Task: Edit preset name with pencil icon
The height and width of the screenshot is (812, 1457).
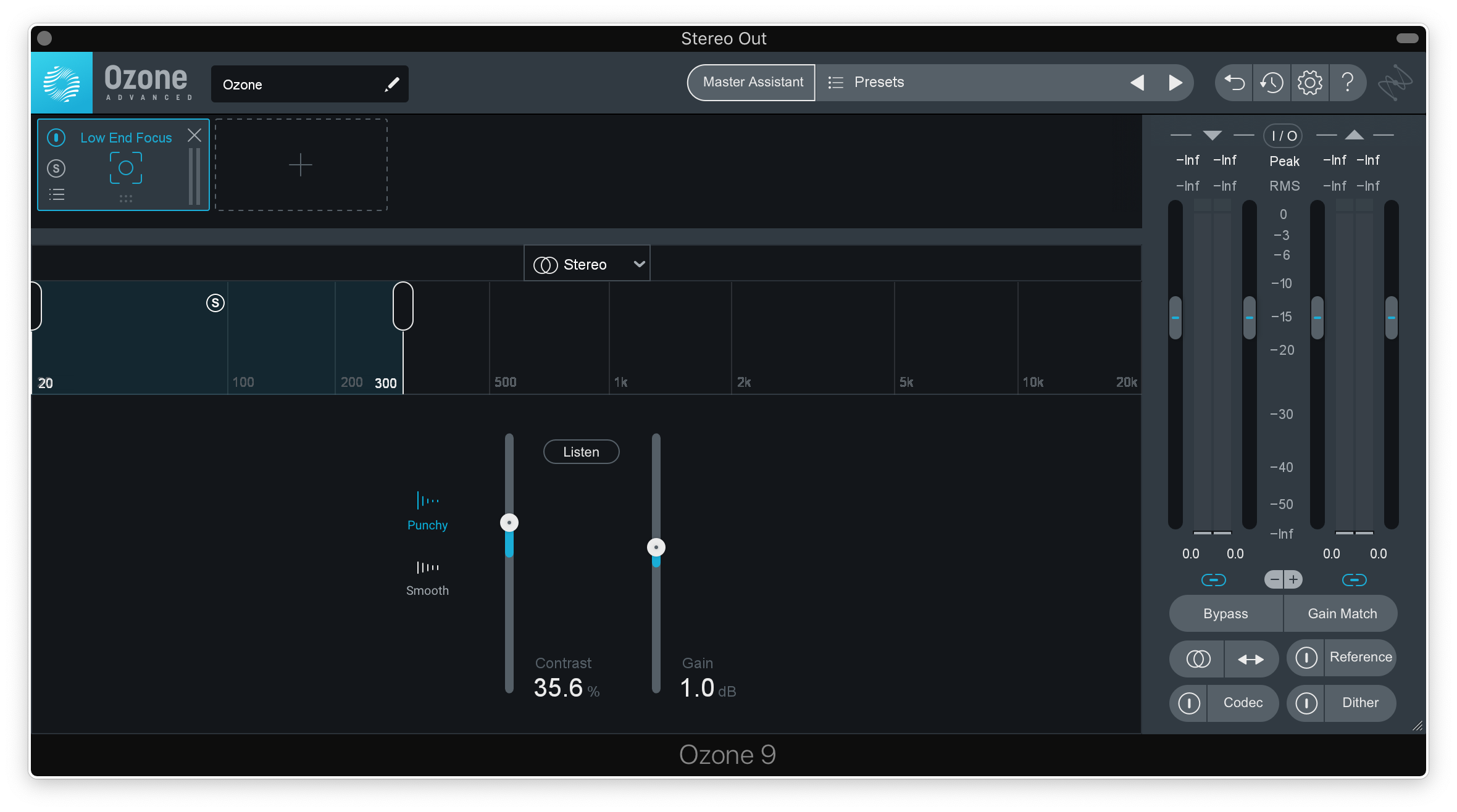Action: 391,85
